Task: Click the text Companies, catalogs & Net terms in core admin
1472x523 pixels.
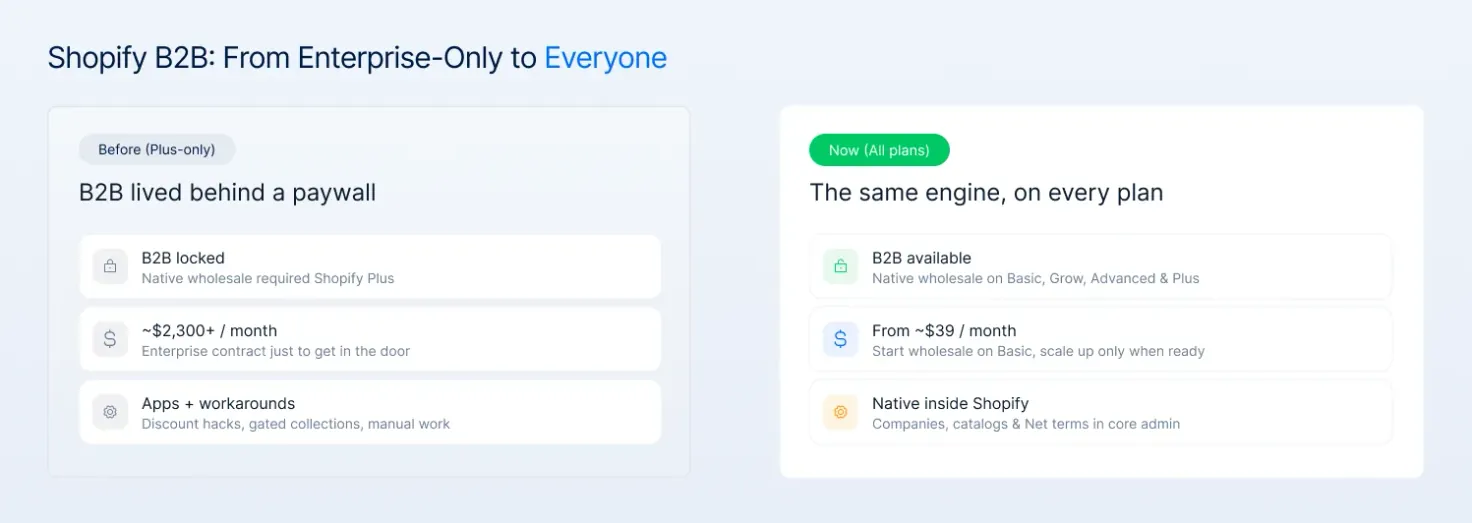Action: pos(1026,424)
